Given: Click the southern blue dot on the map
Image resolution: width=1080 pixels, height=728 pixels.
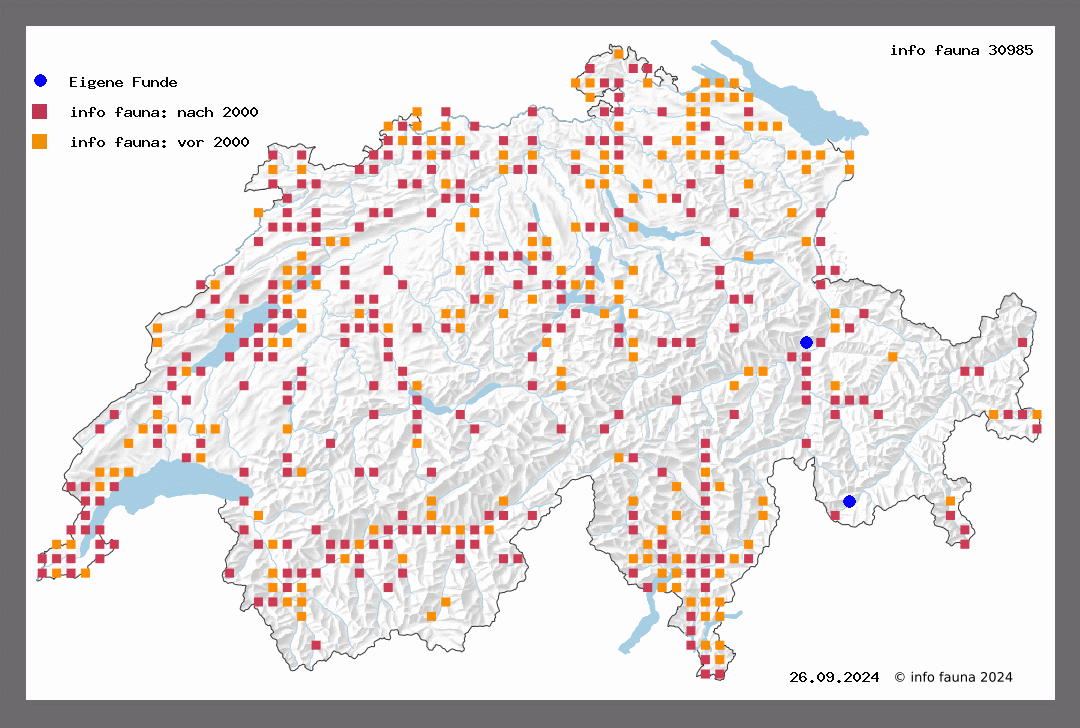Looking at the screenshot, I should click(849, 501).
